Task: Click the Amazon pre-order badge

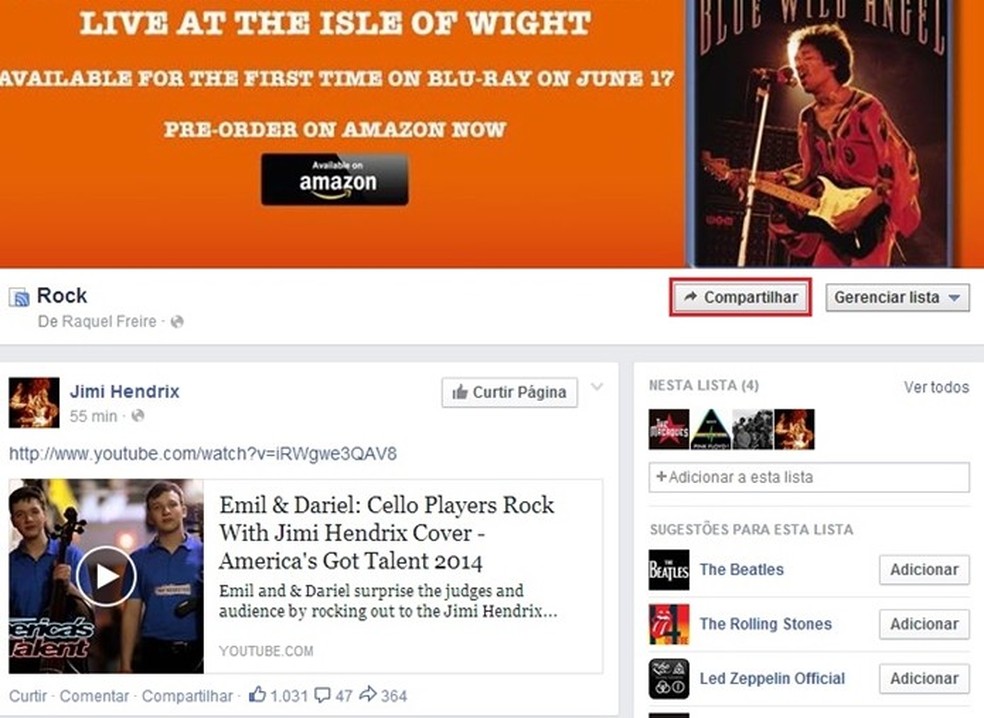Action: (x=335, y=180)
